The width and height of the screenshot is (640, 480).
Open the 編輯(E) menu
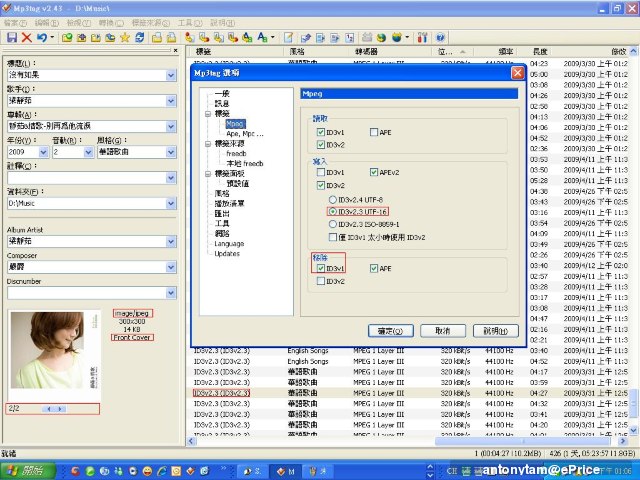click(x=47, y=23)
